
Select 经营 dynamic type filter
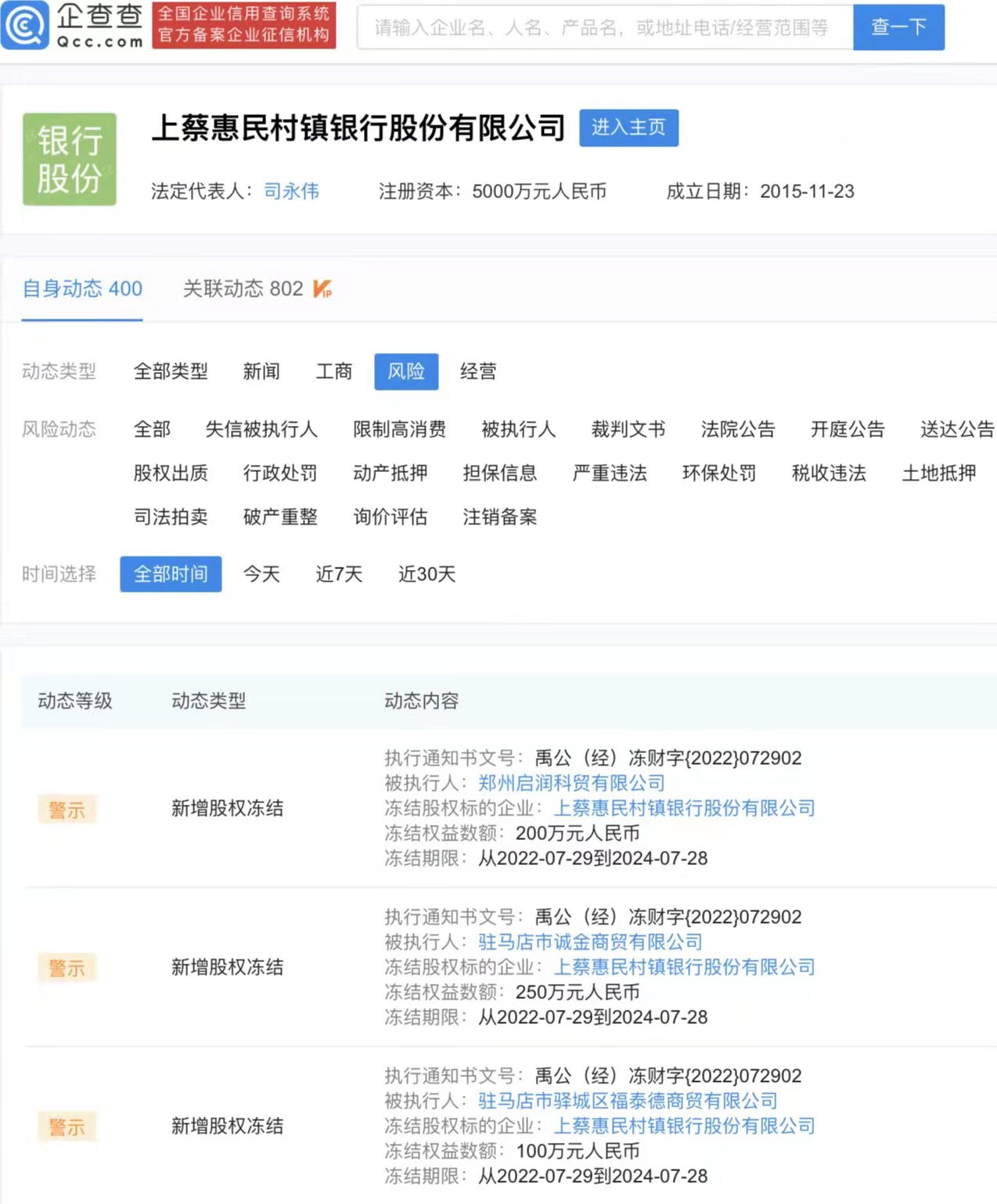click(478, 371)
